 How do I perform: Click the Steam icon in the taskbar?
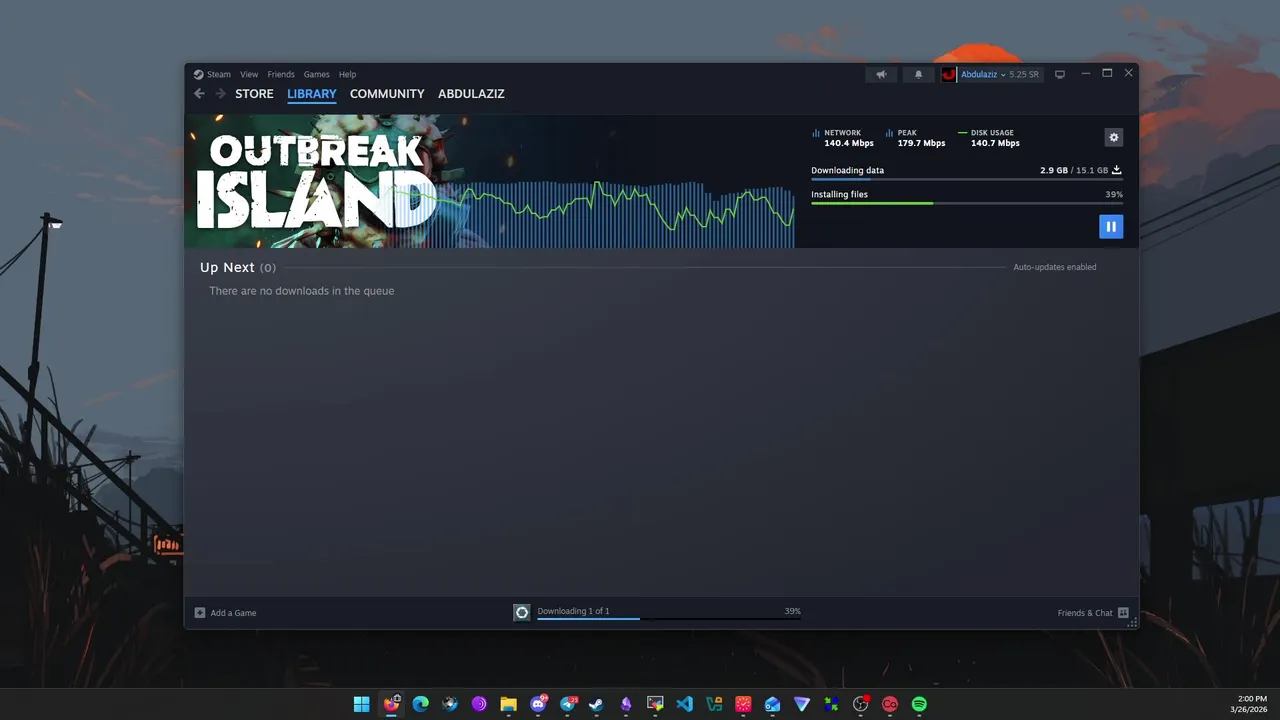coord(596,704)
